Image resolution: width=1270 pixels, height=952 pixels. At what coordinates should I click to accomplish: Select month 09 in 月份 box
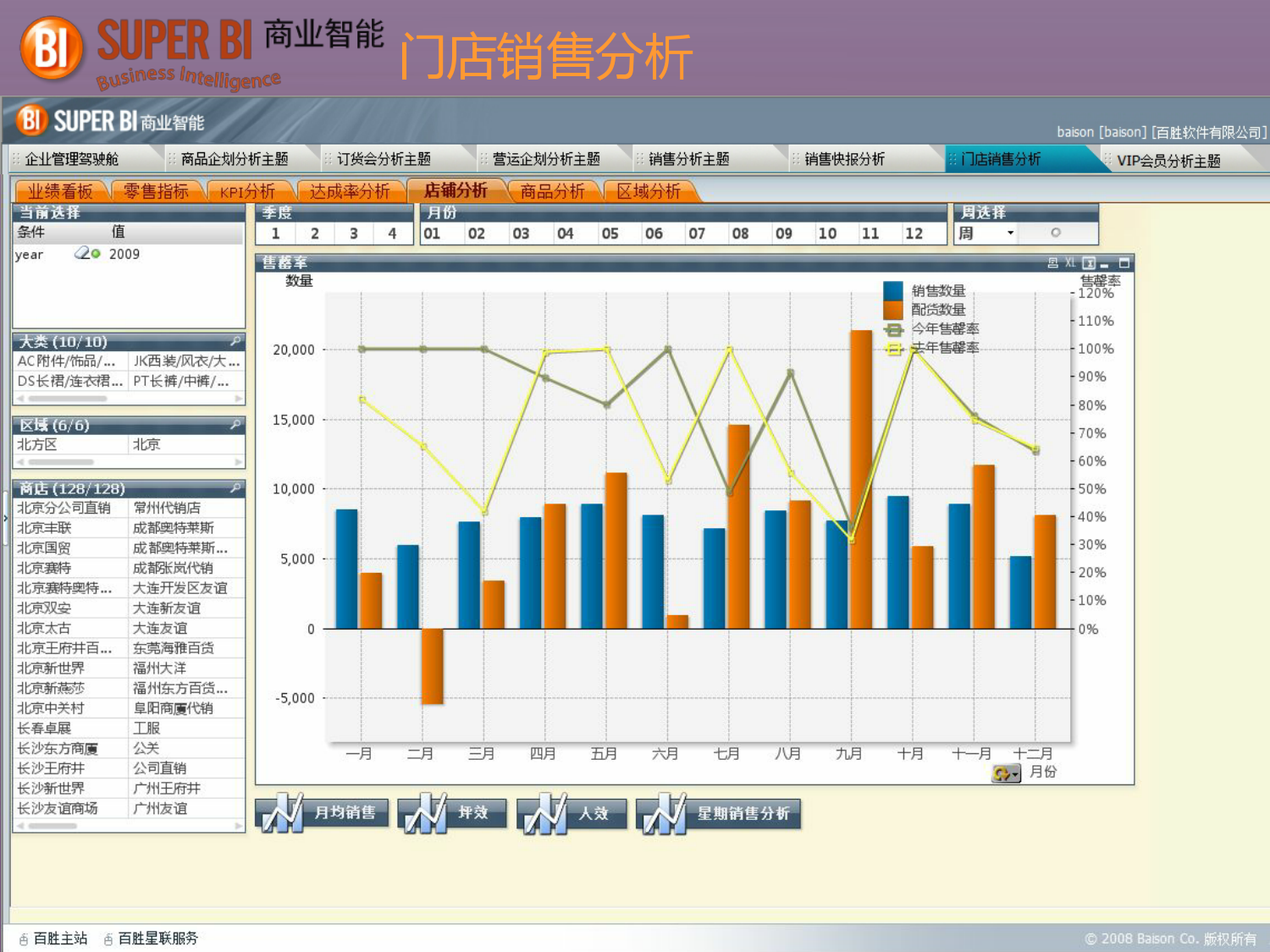click(784, 234)
